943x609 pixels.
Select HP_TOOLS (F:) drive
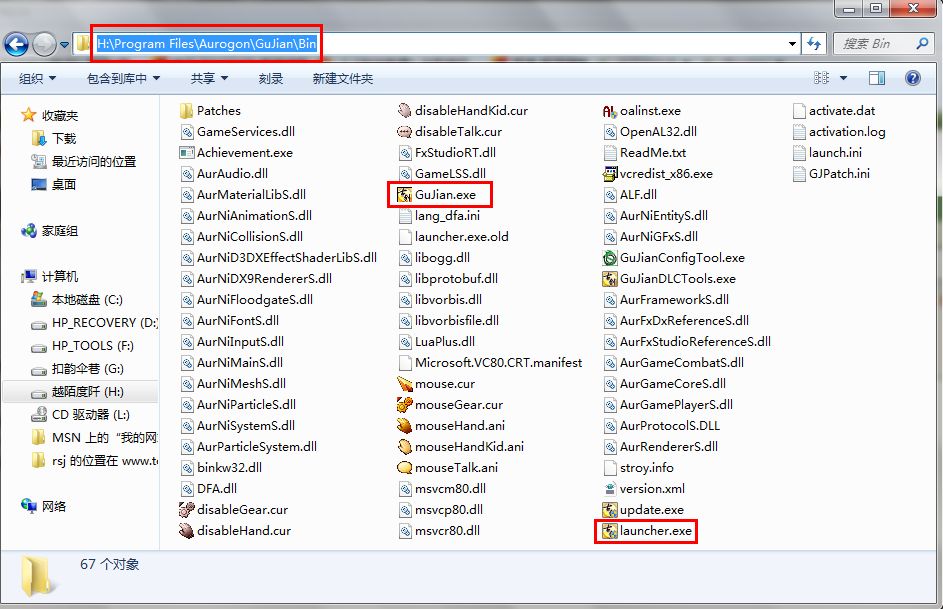tap(93, 346)
